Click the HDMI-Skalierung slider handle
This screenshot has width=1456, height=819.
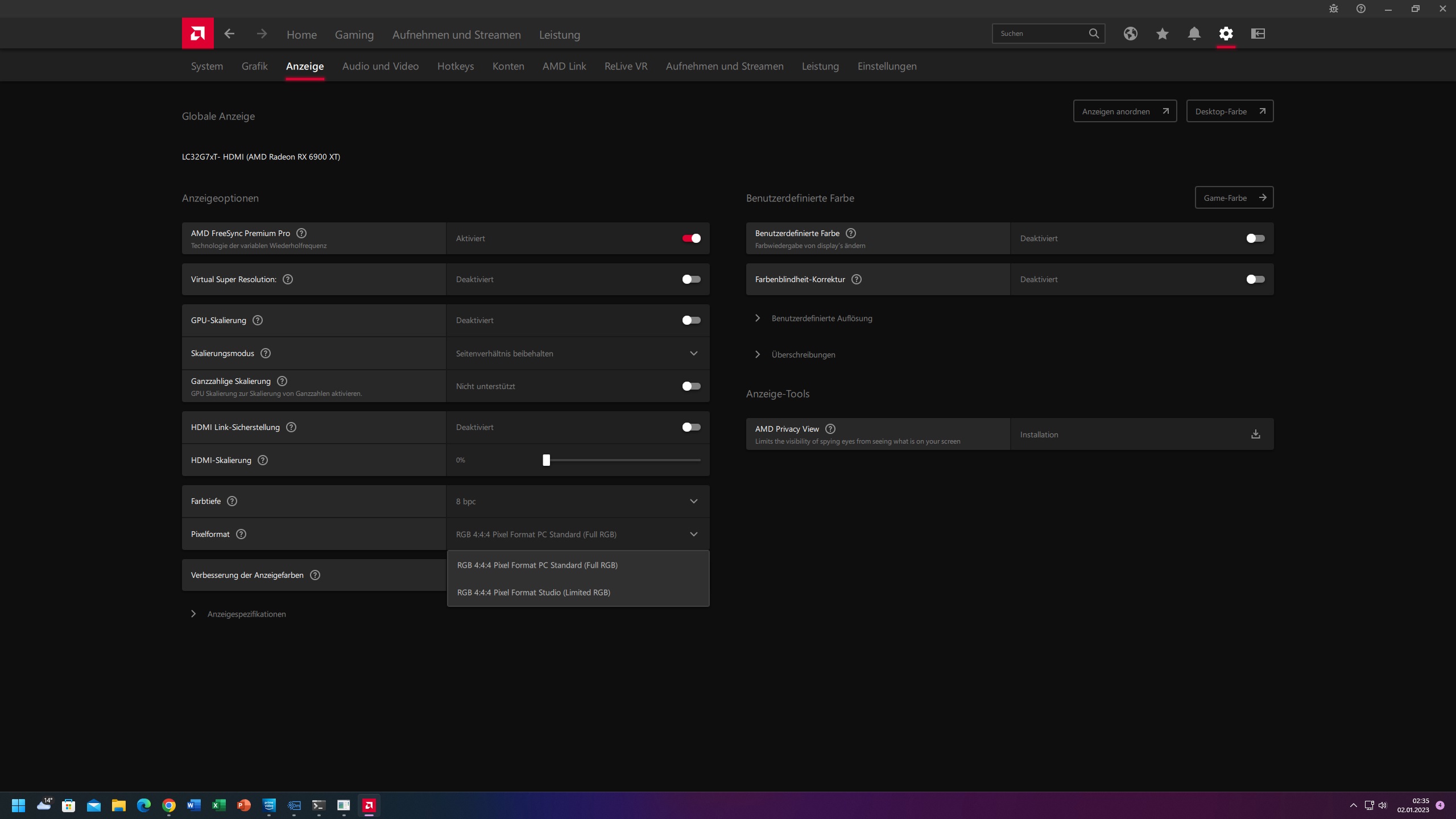pos(546,460)
